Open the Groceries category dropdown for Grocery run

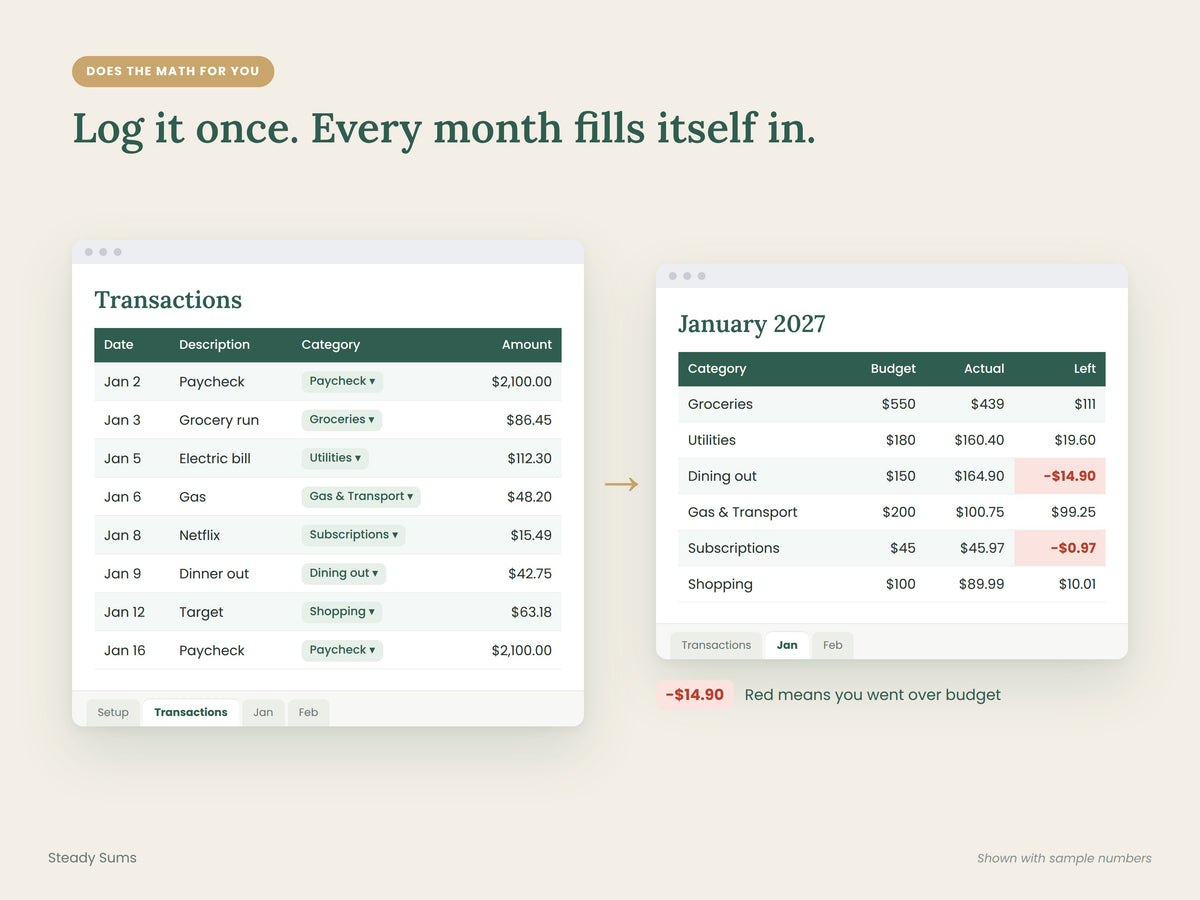pyautogui.click(x=342, y=420)
